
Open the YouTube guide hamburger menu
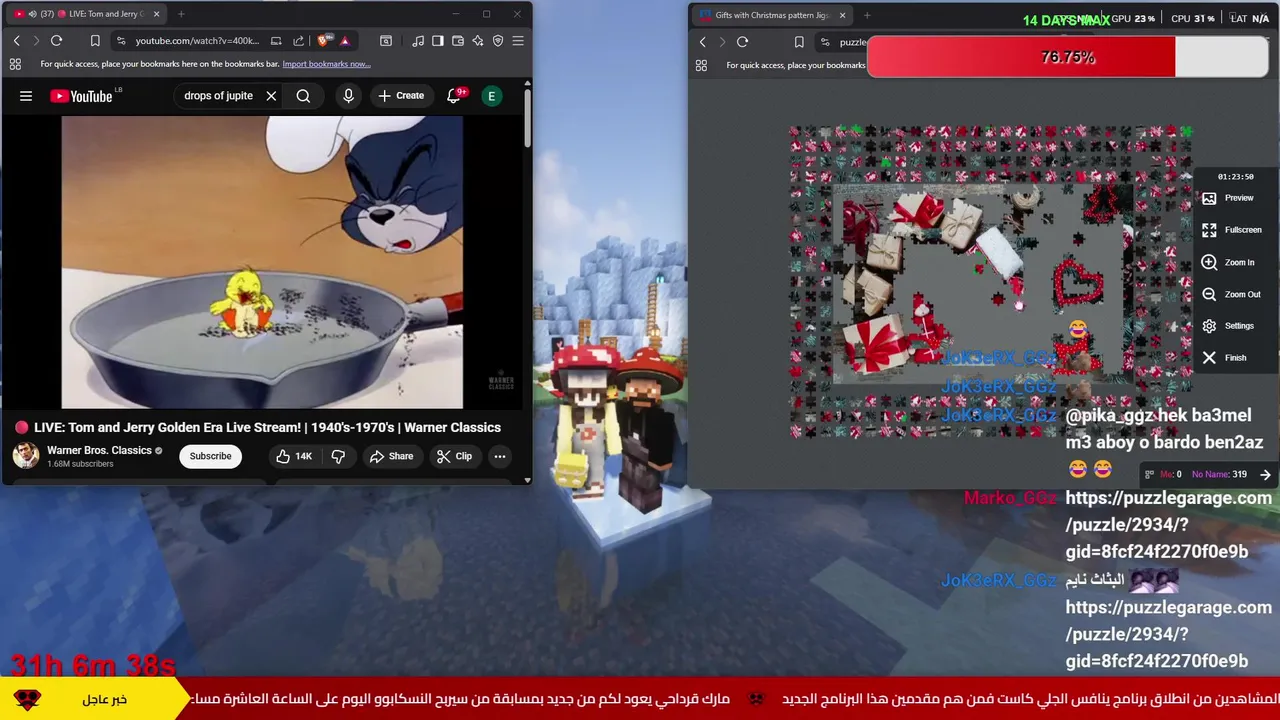point(26,96)
